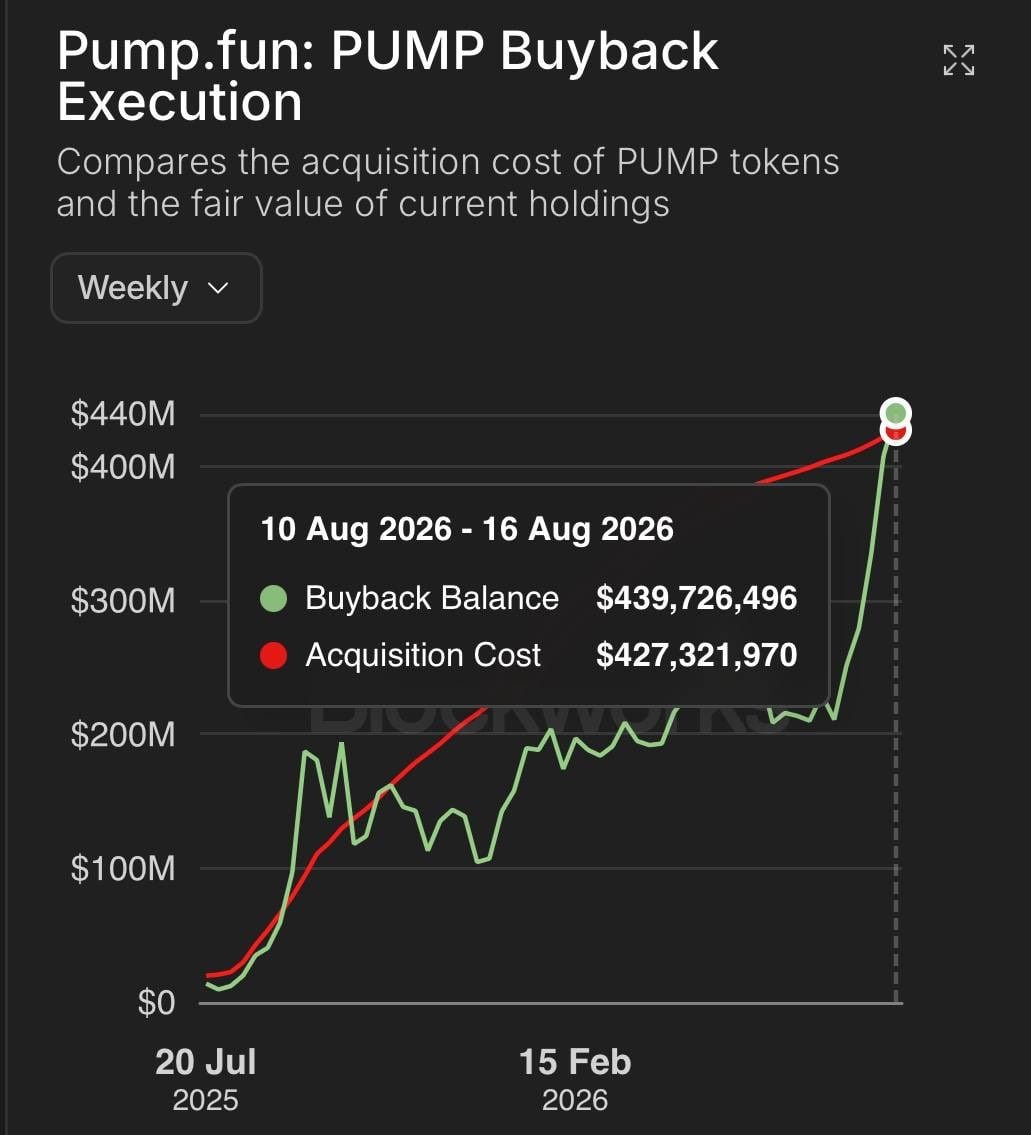Click the green Buyback Balance tooltip dot
Image resolution: width=1031 pixels, height=1135 pixels.
[x=274, y=599]
